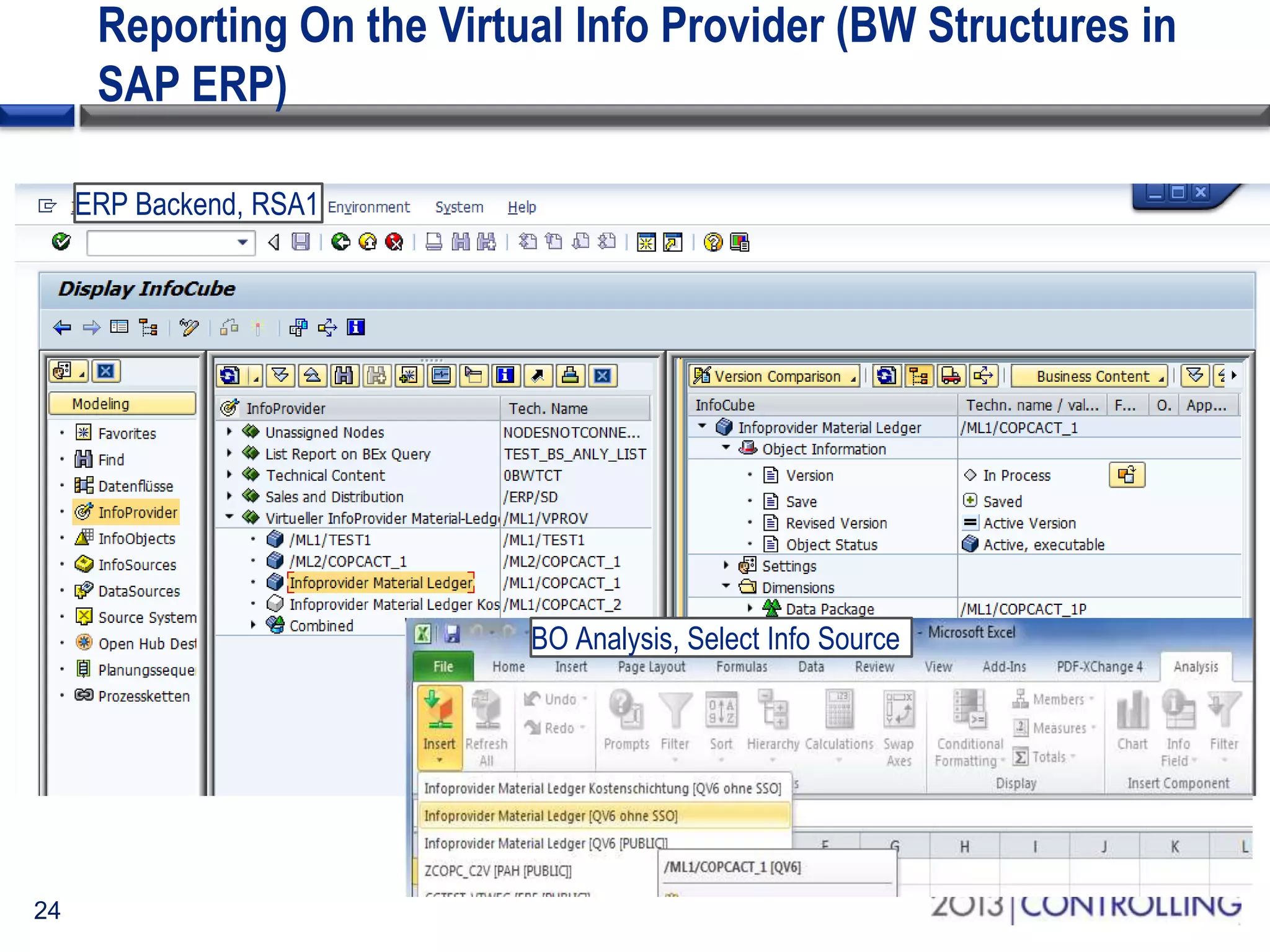The height and width of the screenshot is (952, 1270).
Task: Click the Swap Axes ribbon icon
Action: 899,726
